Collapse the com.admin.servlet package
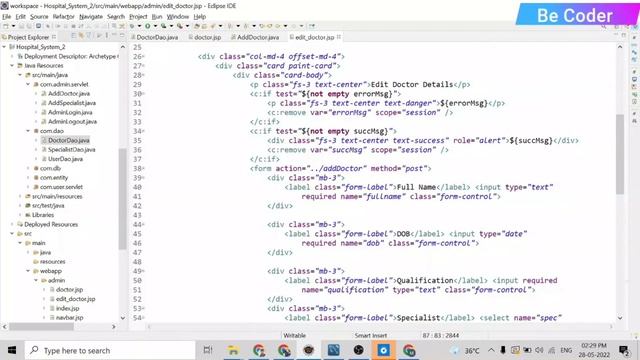This screenshot has width=640, height=360. [28, 84]
